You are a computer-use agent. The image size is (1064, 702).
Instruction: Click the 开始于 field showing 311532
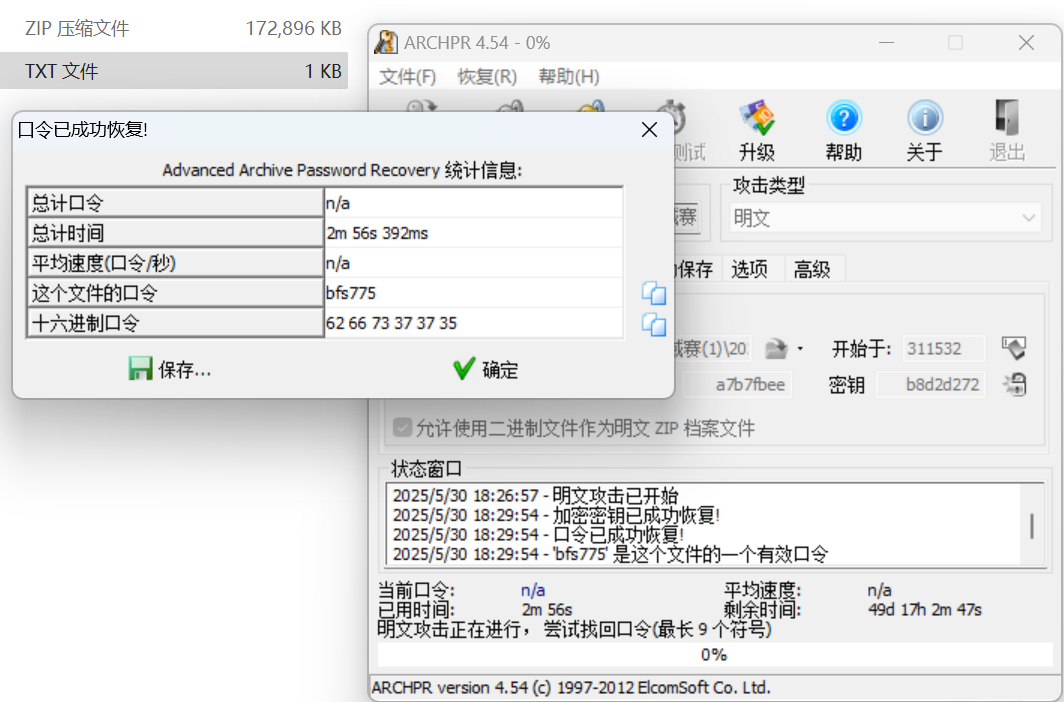(x=943, y=349)
